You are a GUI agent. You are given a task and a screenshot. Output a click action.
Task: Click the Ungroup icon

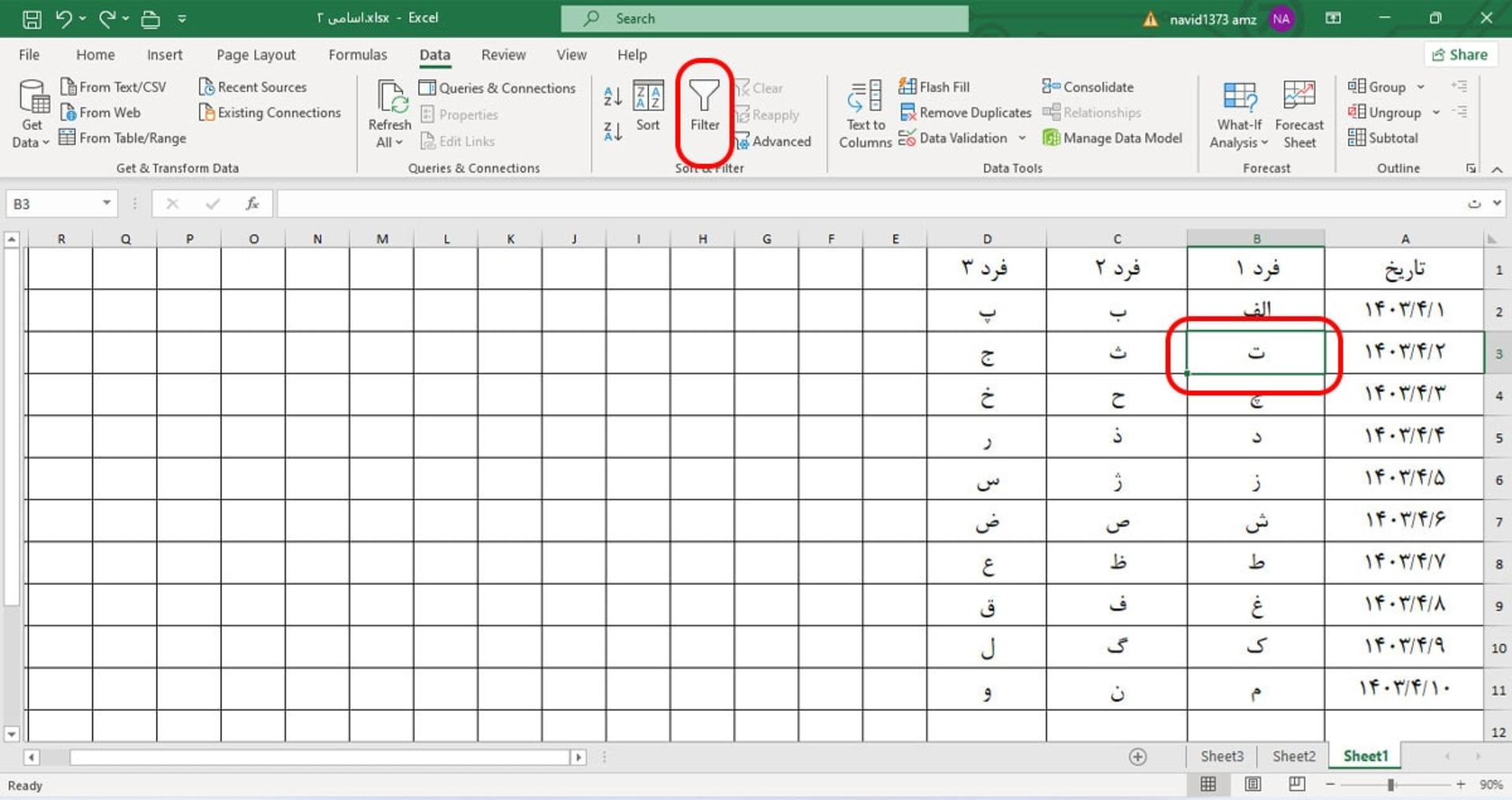click(x=1357, y=112)
